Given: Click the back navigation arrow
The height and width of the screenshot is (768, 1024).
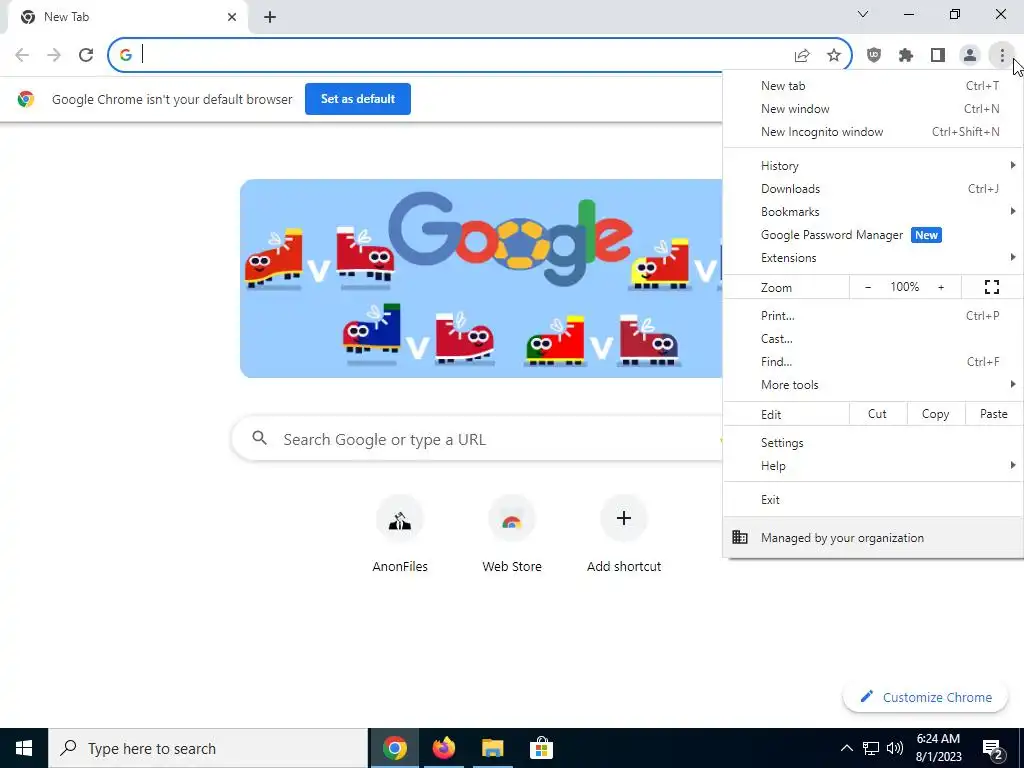Looking at the screenshot, I should pos(22,55).
